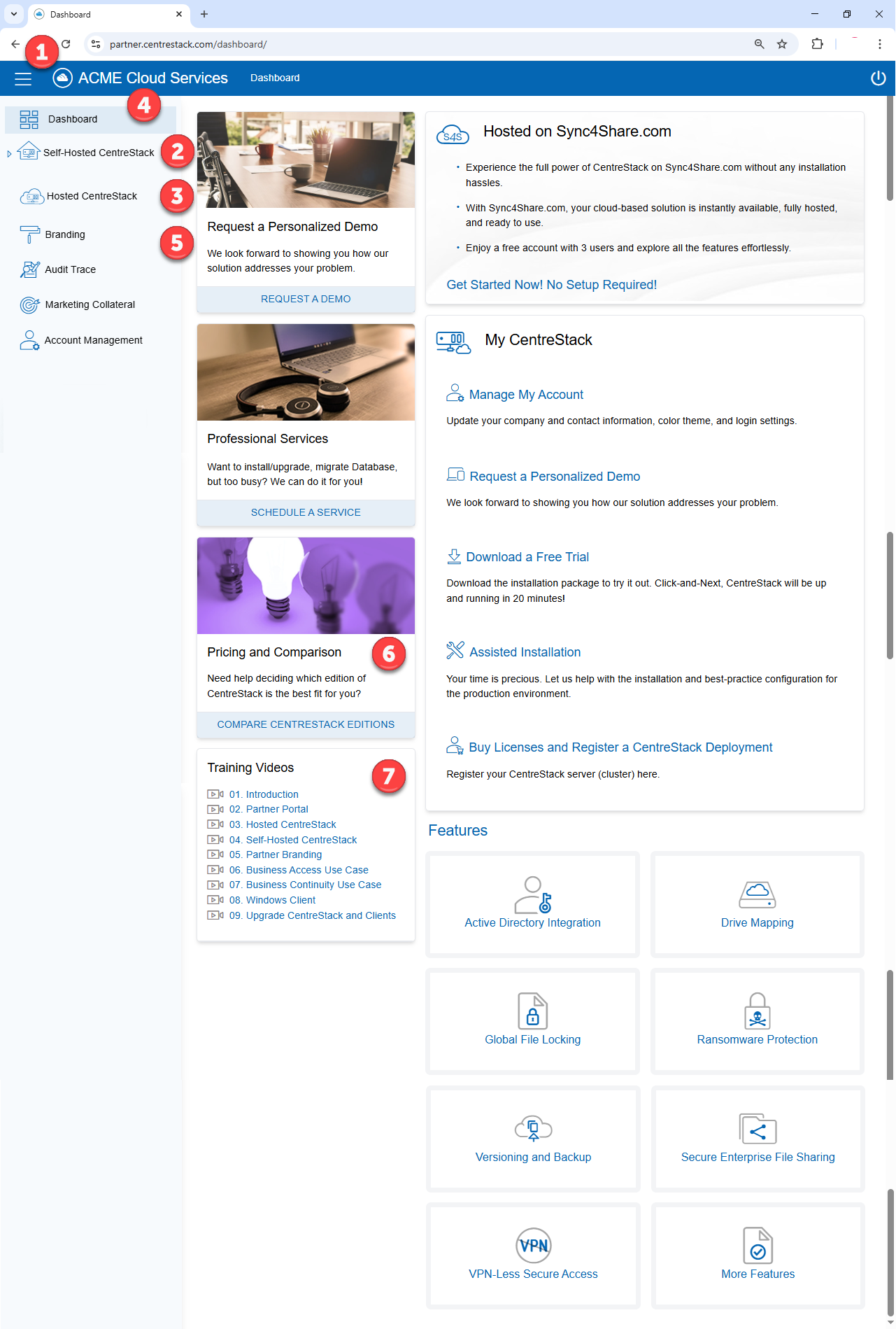Click the browser address bar

point(420,44)
